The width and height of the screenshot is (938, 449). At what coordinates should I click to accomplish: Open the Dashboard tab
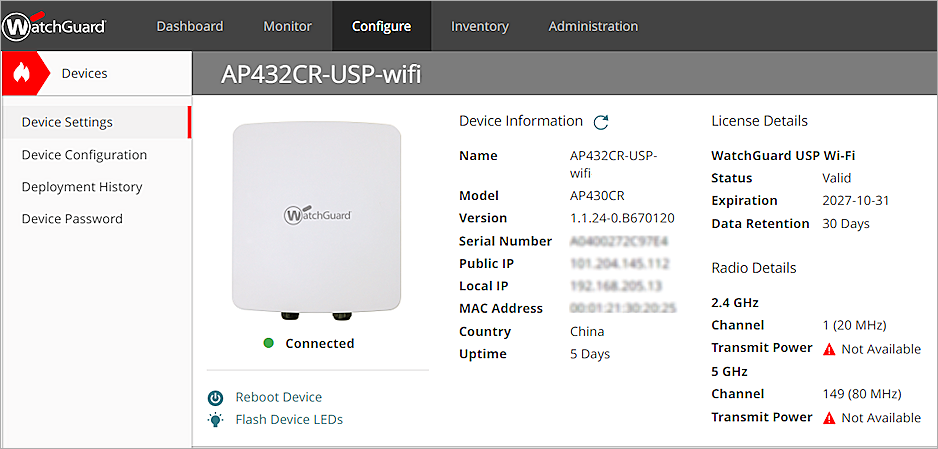pos(190,26)
